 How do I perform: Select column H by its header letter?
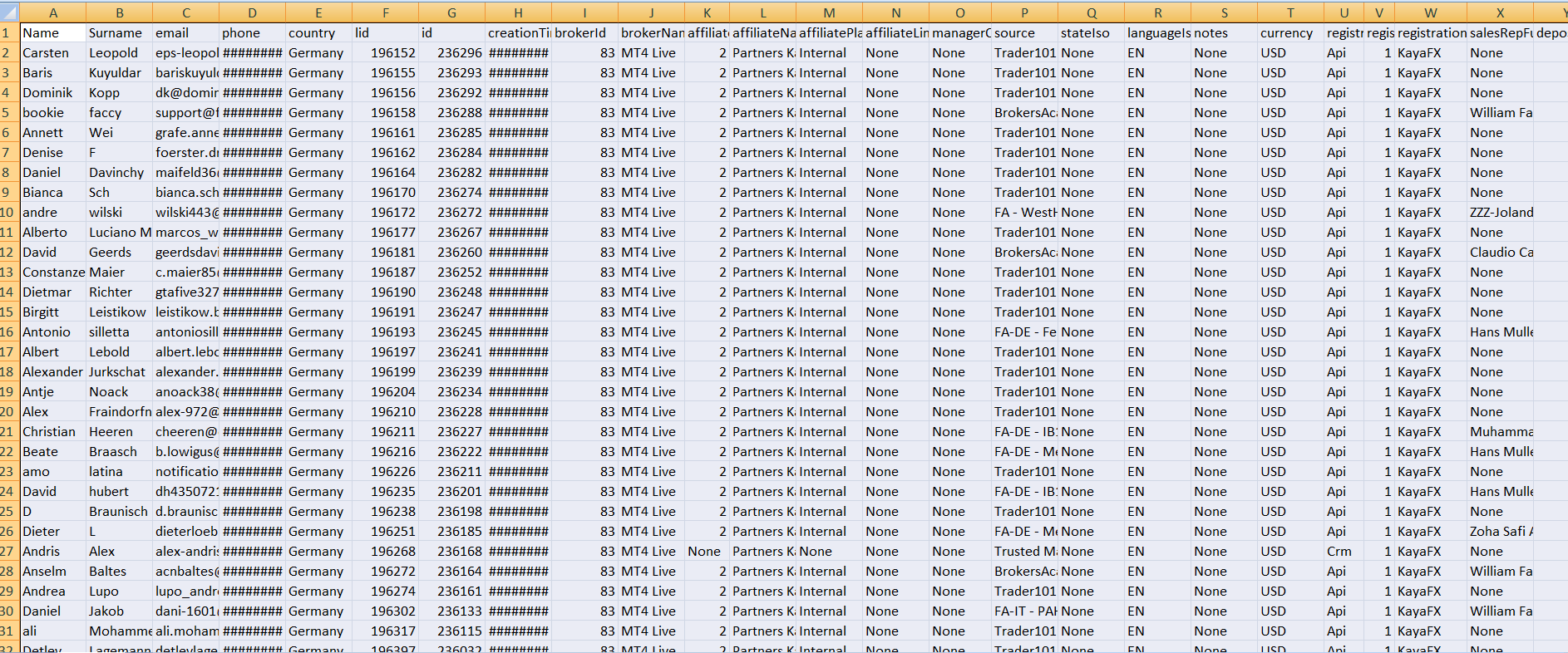[519, 12]
